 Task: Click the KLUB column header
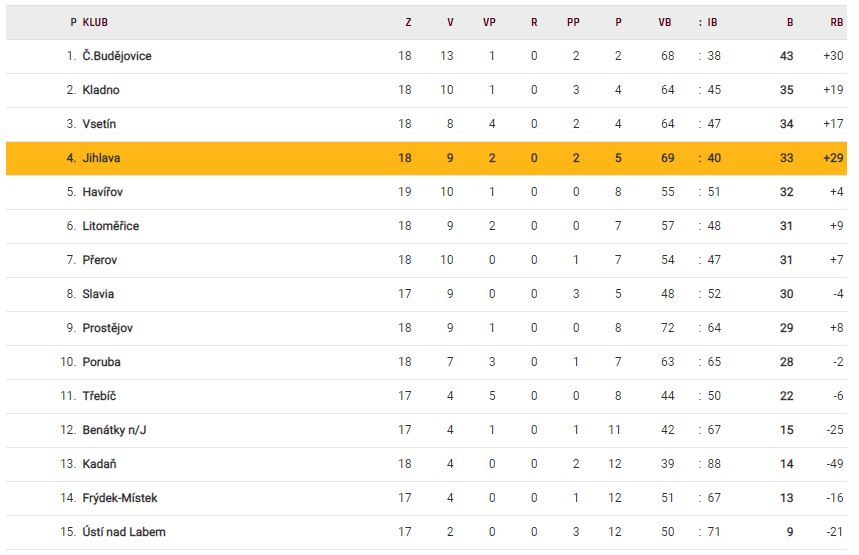coord(96,21)
